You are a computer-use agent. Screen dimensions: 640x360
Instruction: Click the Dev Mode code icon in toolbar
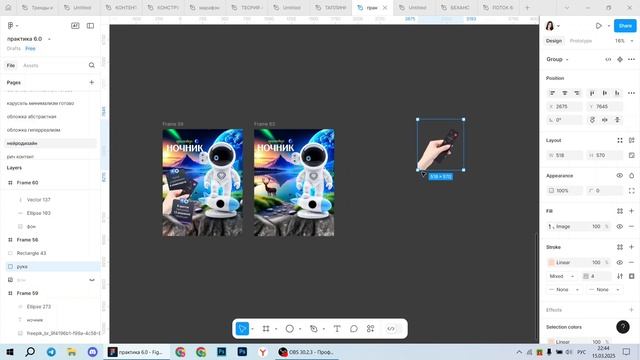[x=391, y=329]
